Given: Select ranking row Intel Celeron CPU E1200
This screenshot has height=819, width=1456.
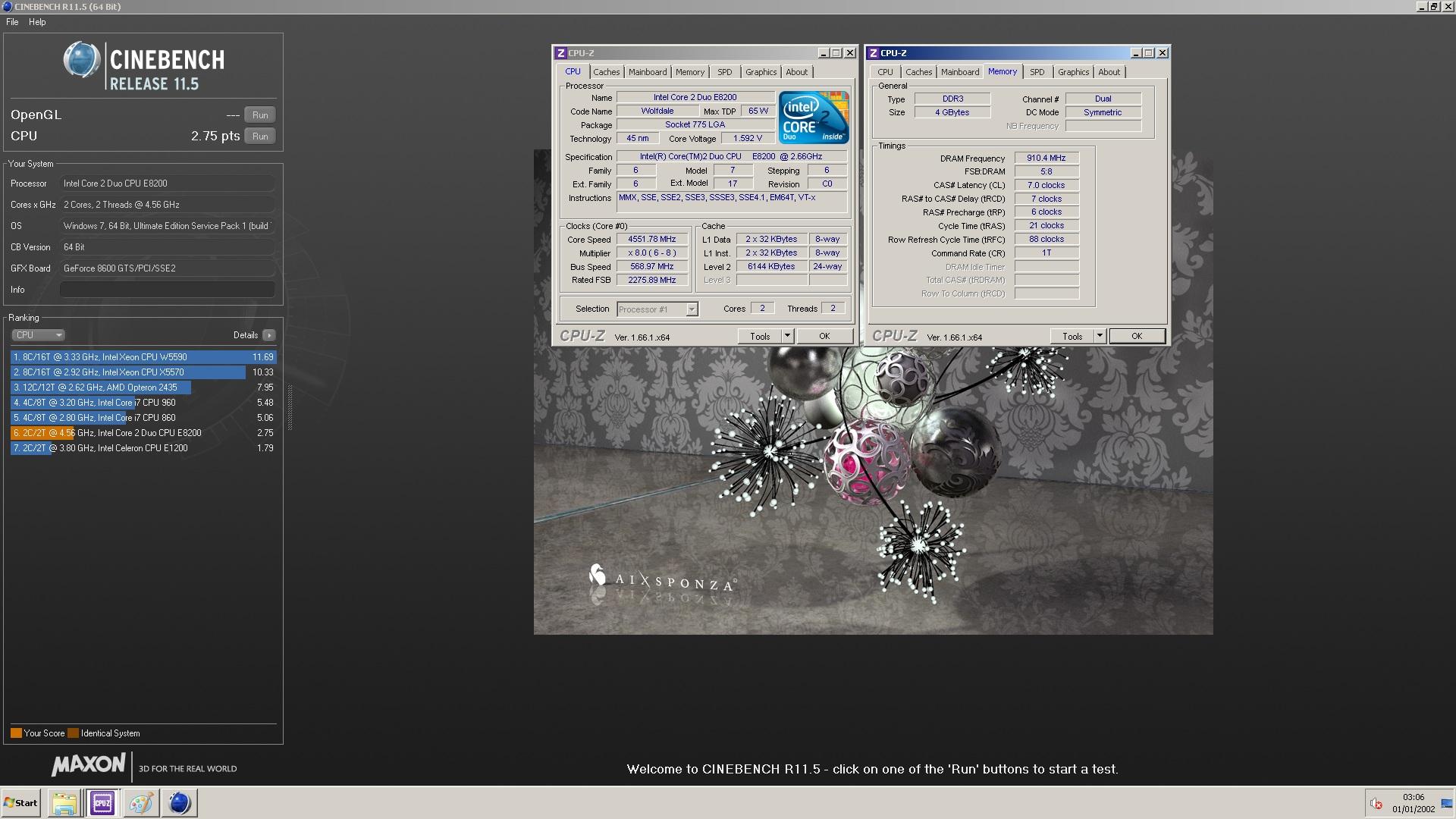Looking at the screenshot, I should point(143,448).
